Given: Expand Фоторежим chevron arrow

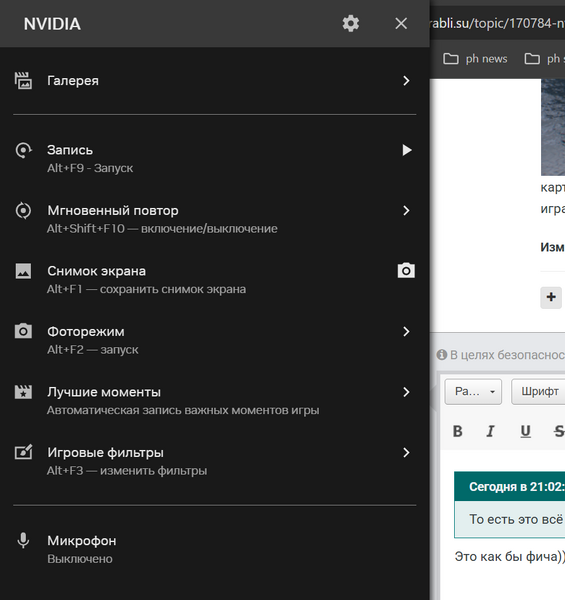Looking at the screenshot, I should point(406,331).
